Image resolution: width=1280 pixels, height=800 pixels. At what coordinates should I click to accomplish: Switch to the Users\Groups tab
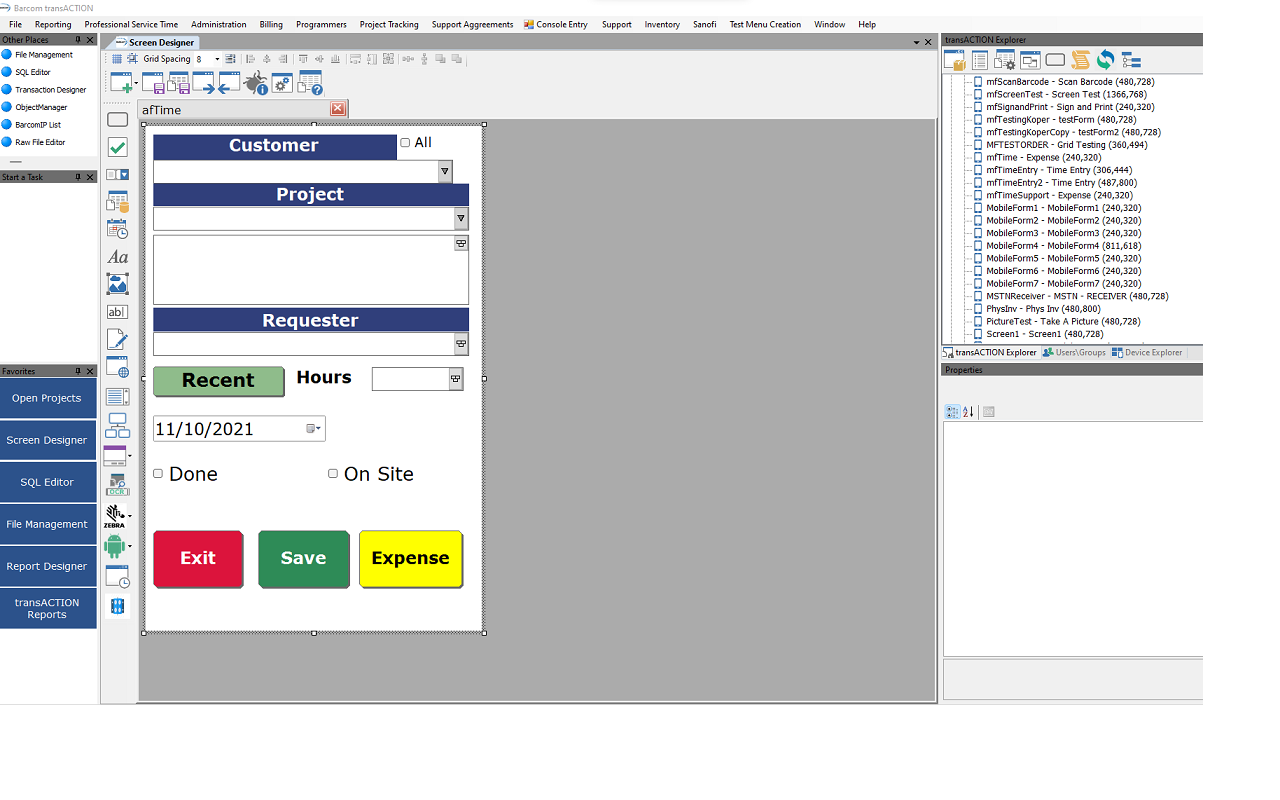click(1074, 353)
